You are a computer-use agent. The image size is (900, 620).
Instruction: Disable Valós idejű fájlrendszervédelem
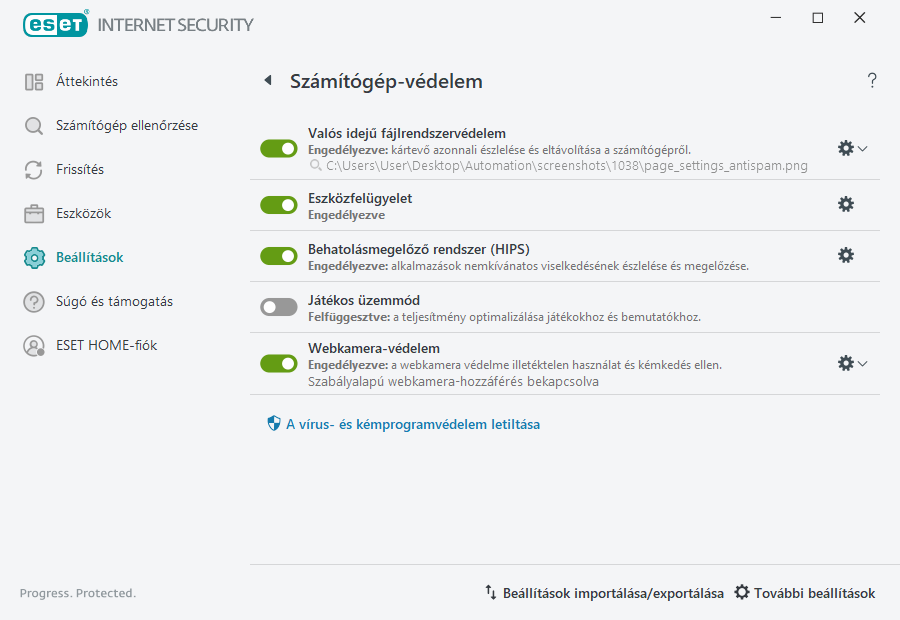278,148
